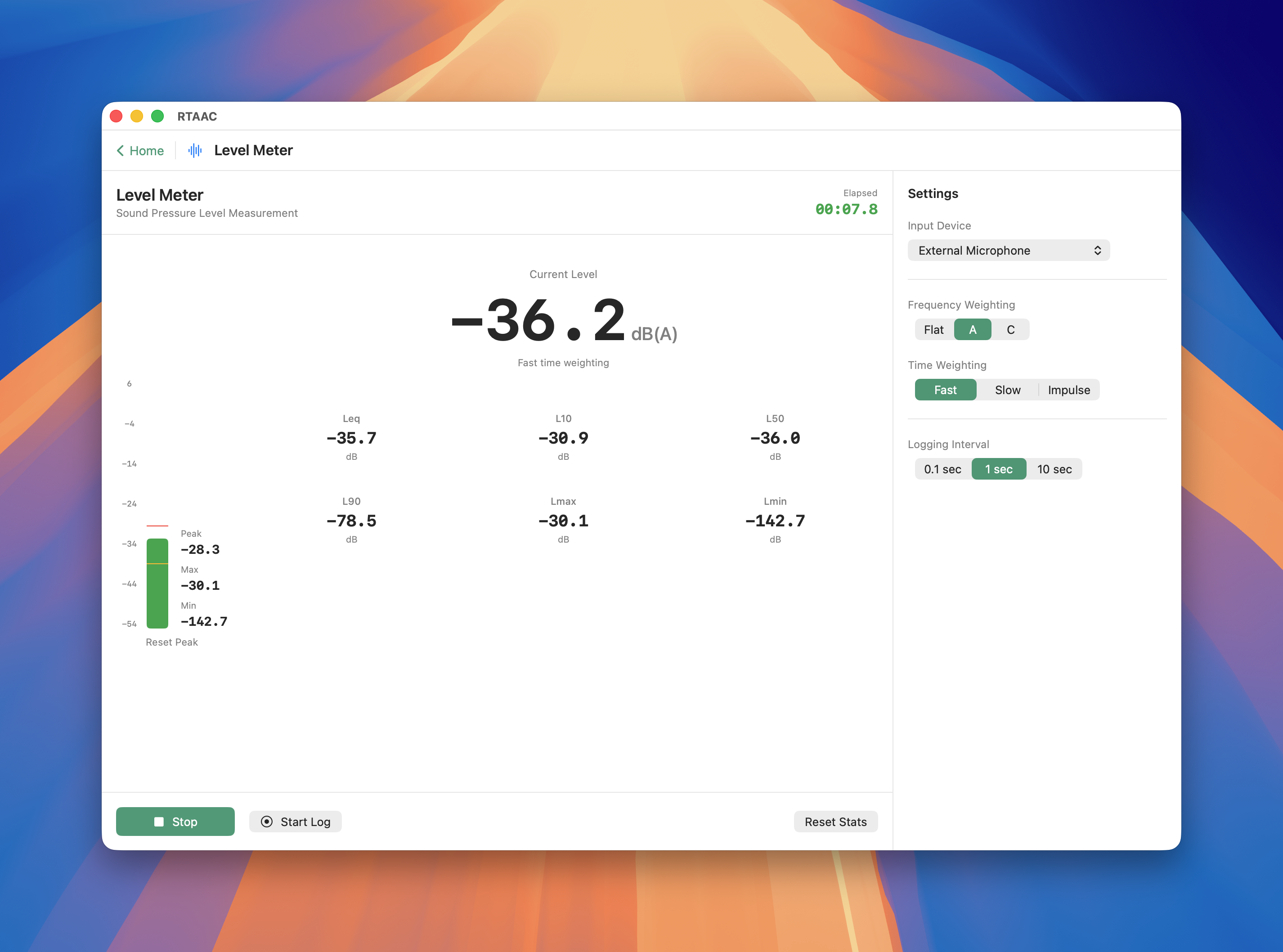Click Reset Peak under the level bar
The image size is (1283, 952).
(172, 642)
